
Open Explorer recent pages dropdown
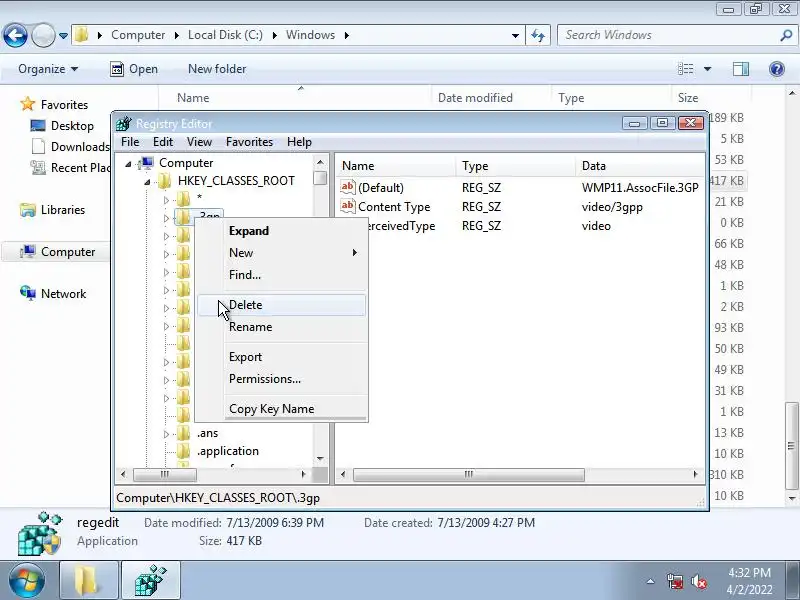click(x=63, y=36)
